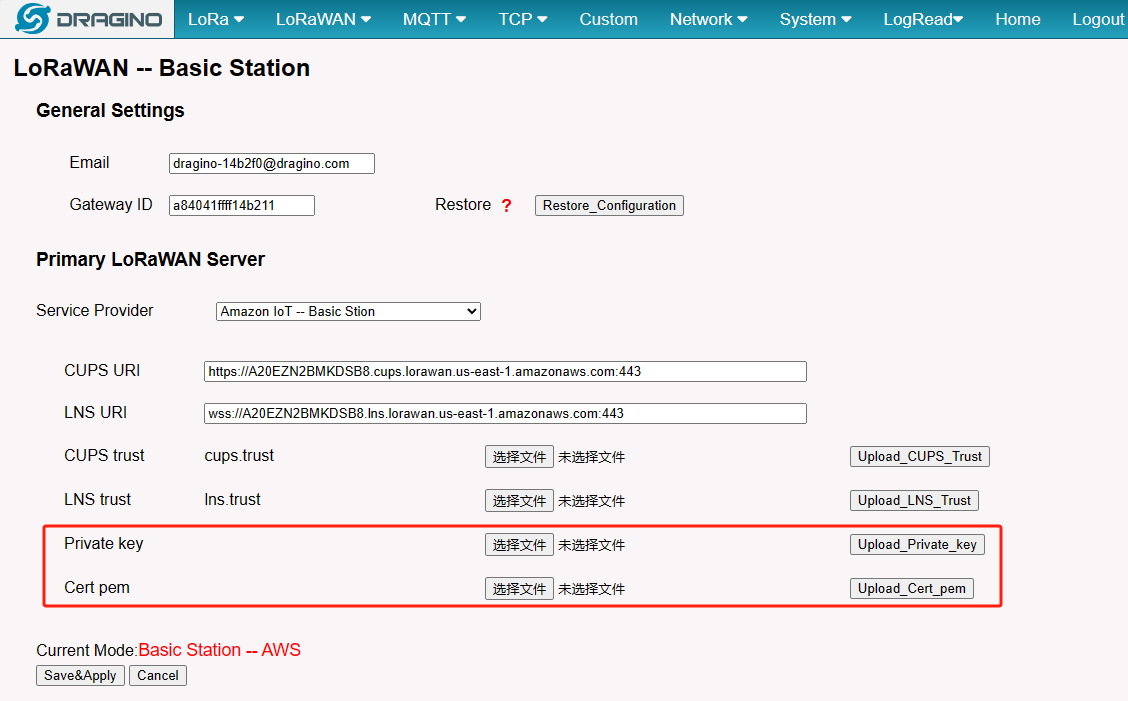
Task: Open the Network menu
Action: (x=709, y=19)
